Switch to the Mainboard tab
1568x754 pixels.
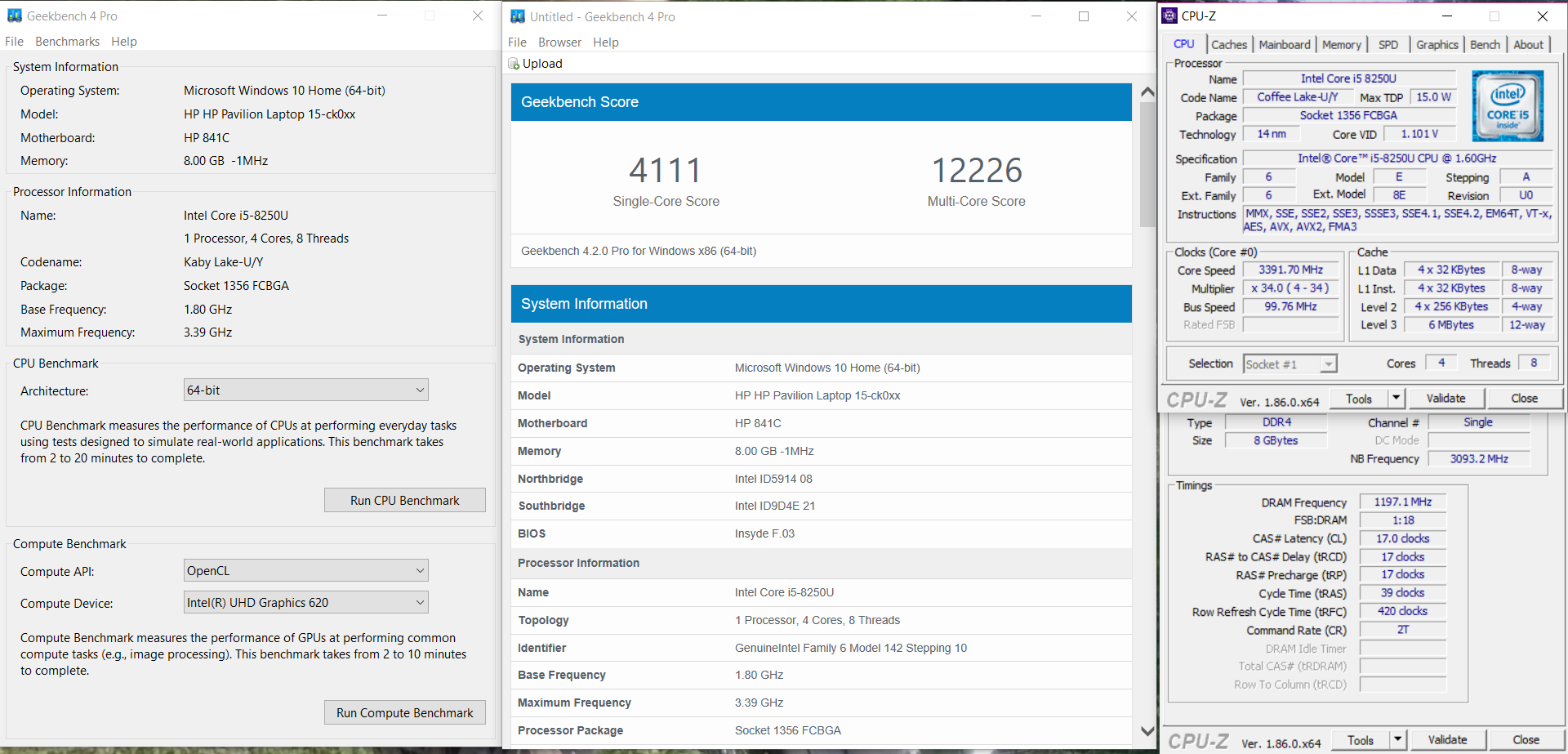(1284, 45)
